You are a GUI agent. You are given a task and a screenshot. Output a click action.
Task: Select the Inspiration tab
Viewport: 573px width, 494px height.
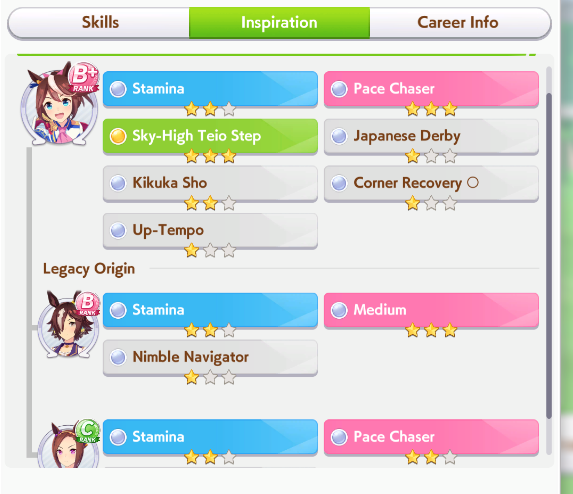[279, 22]
